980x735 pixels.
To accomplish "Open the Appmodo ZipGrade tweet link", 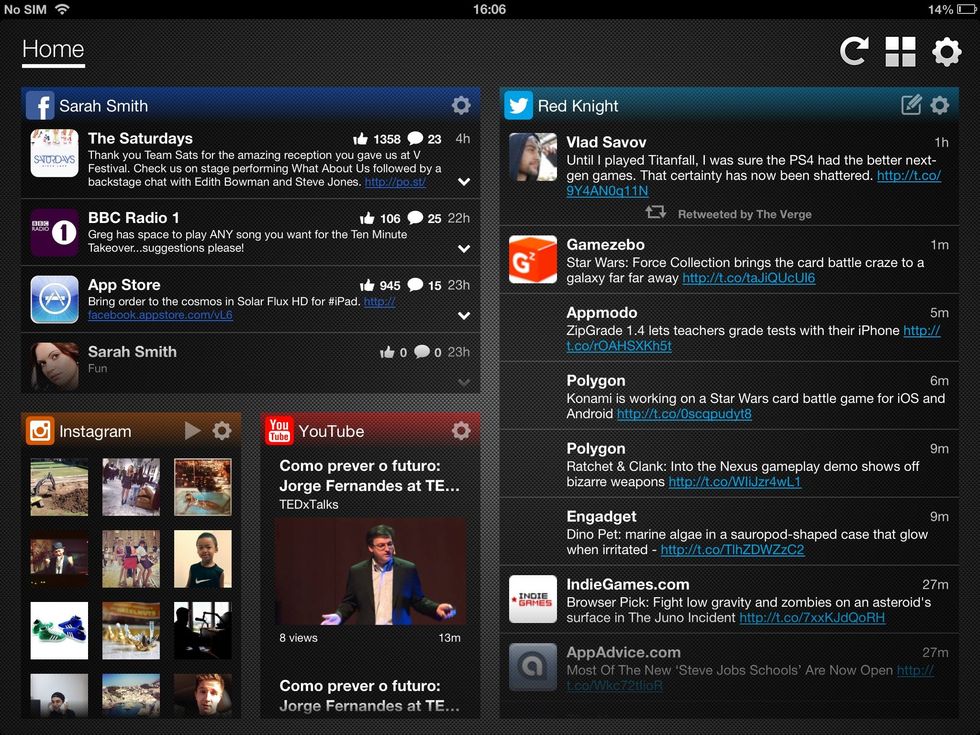I will 619,346.
